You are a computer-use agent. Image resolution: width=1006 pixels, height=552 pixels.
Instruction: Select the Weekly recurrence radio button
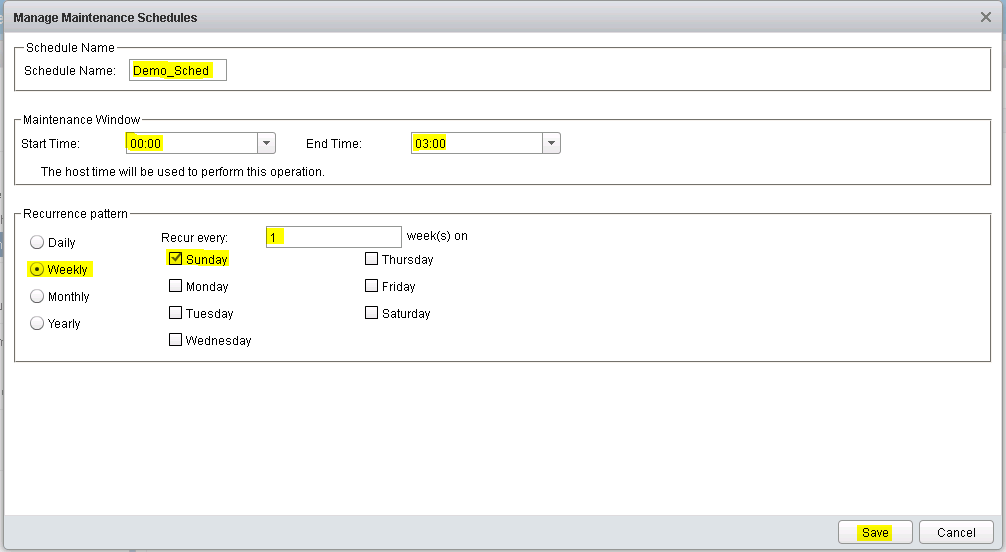pos(38,269)
